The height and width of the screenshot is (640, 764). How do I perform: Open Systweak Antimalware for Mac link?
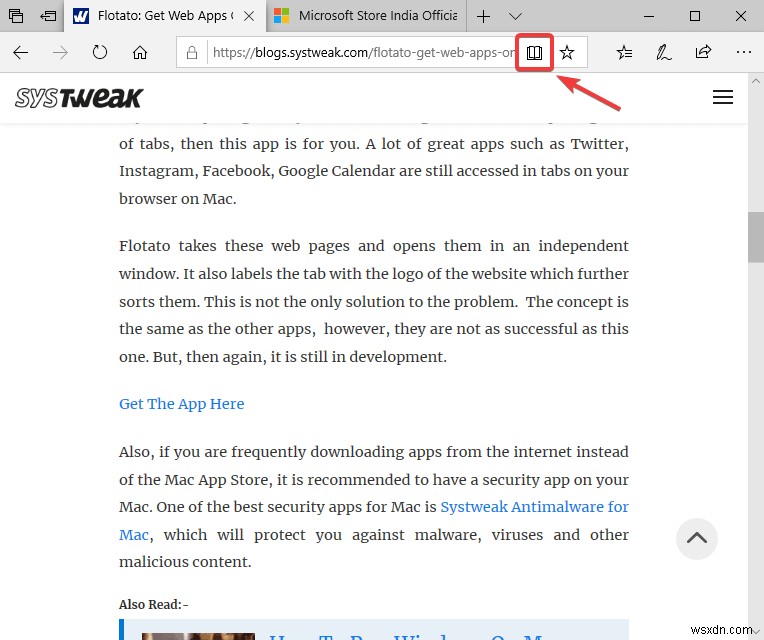point(535,507)
